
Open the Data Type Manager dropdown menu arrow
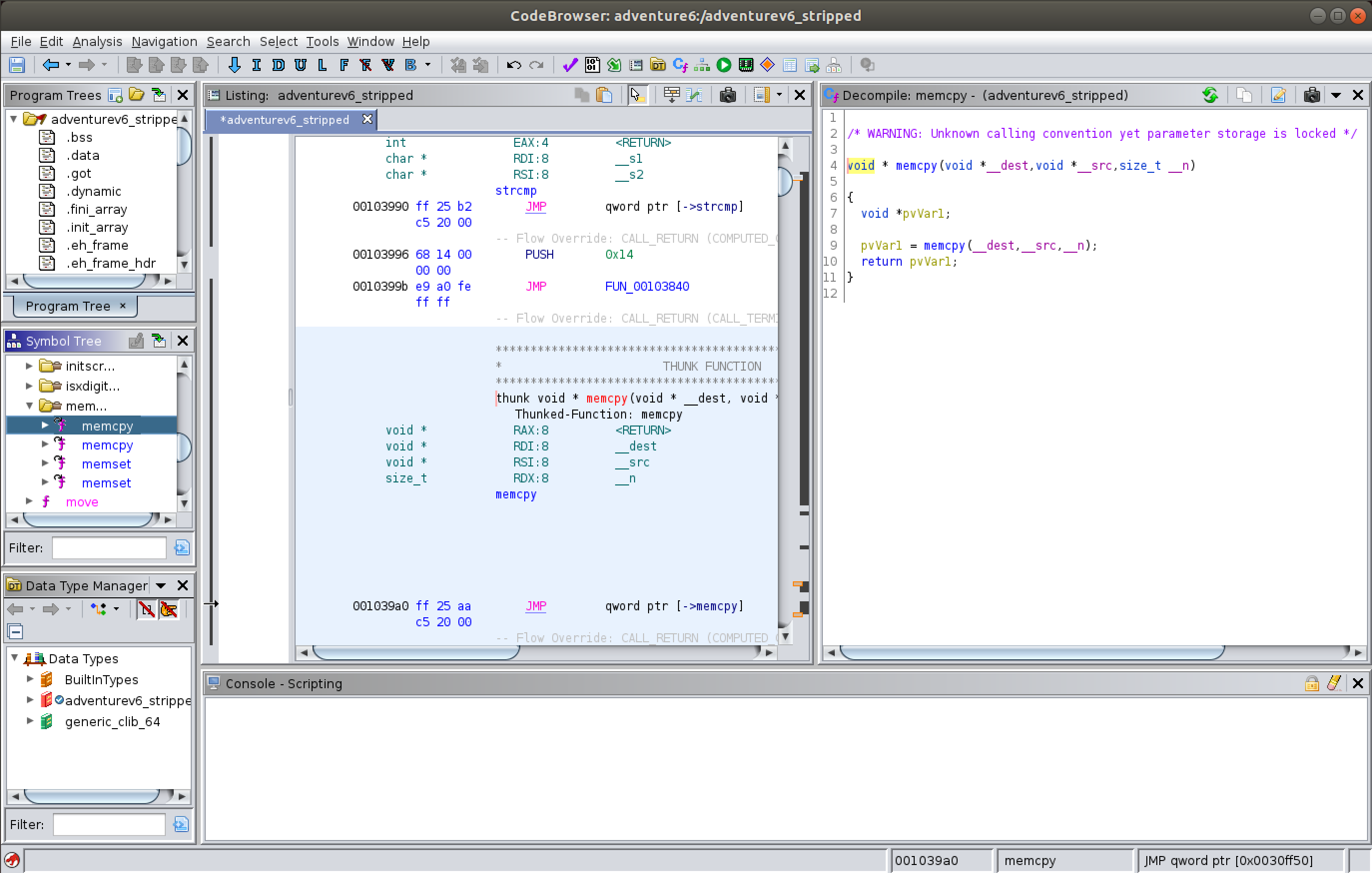161,586
